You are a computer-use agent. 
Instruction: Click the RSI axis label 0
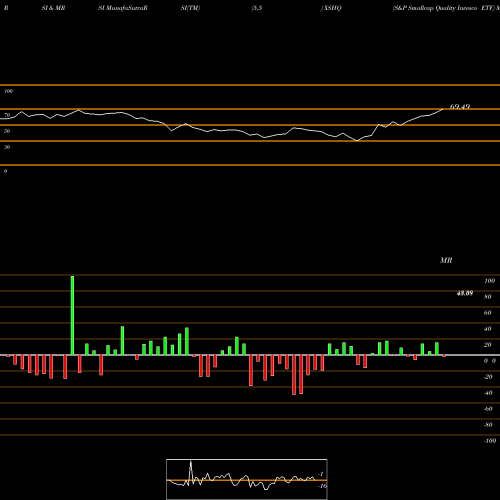(x=5, y=171)
